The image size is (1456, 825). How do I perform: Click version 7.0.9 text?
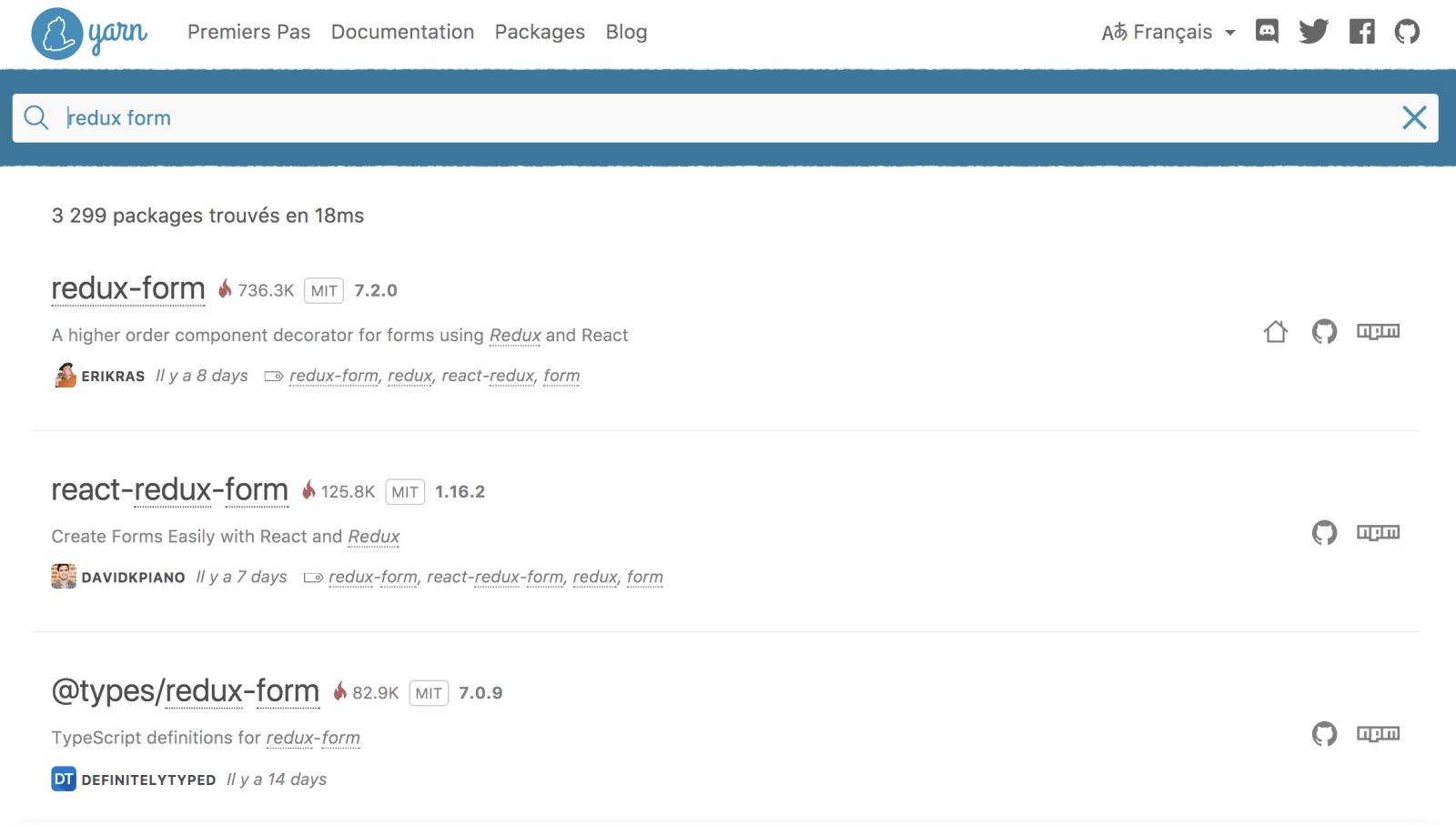coord(480,692)
